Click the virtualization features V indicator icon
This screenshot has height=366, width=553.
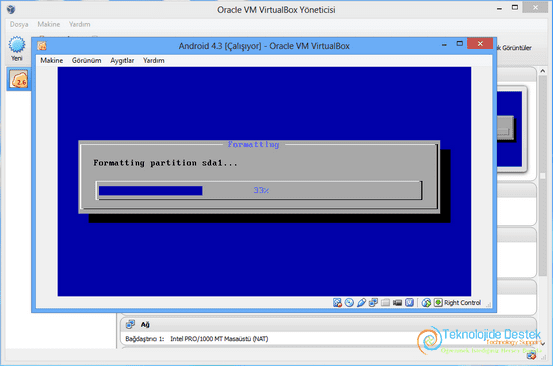409,303
